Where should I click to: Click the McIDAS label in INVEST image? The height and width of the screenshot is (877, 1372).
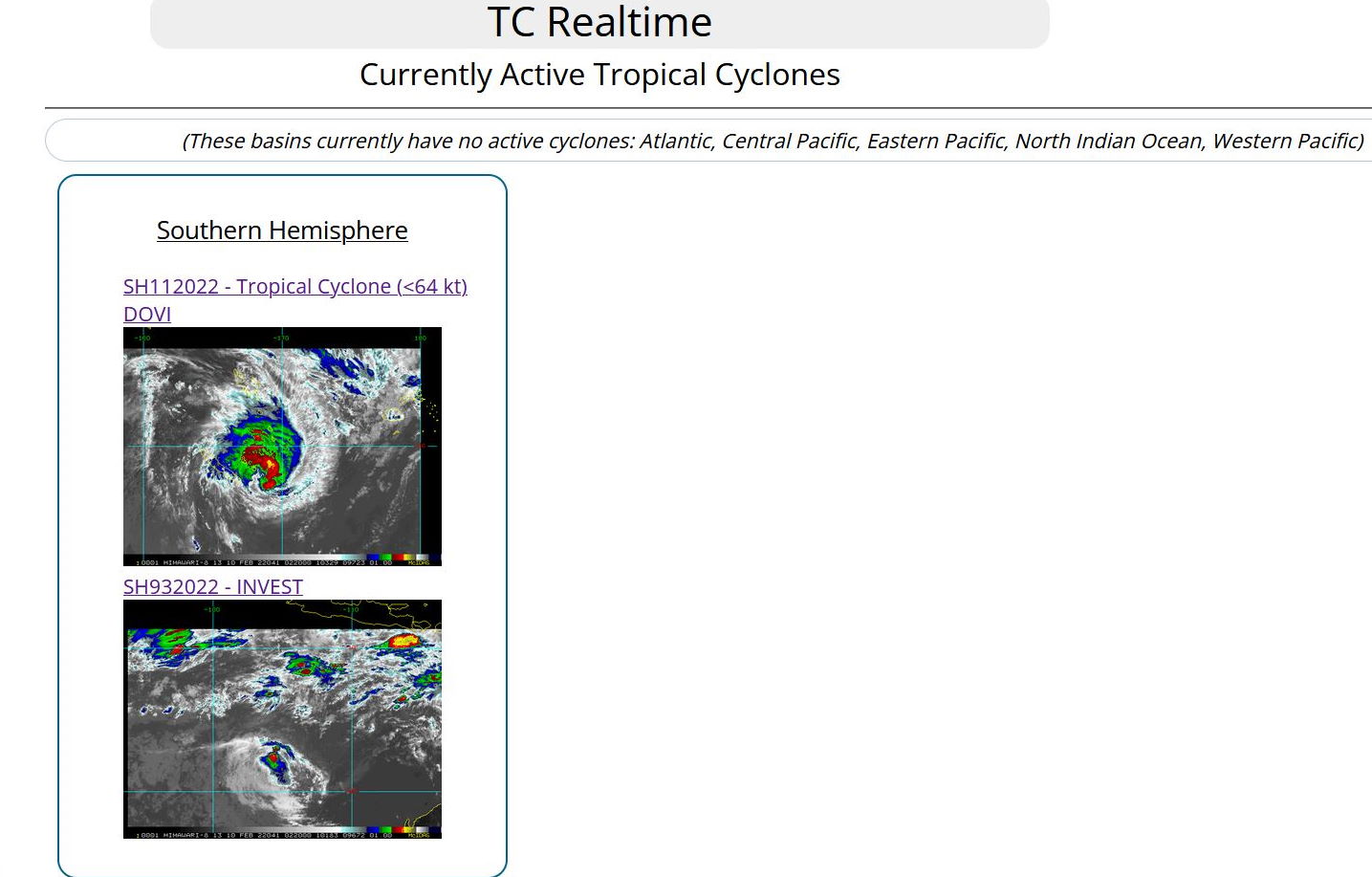pos(419,835)
